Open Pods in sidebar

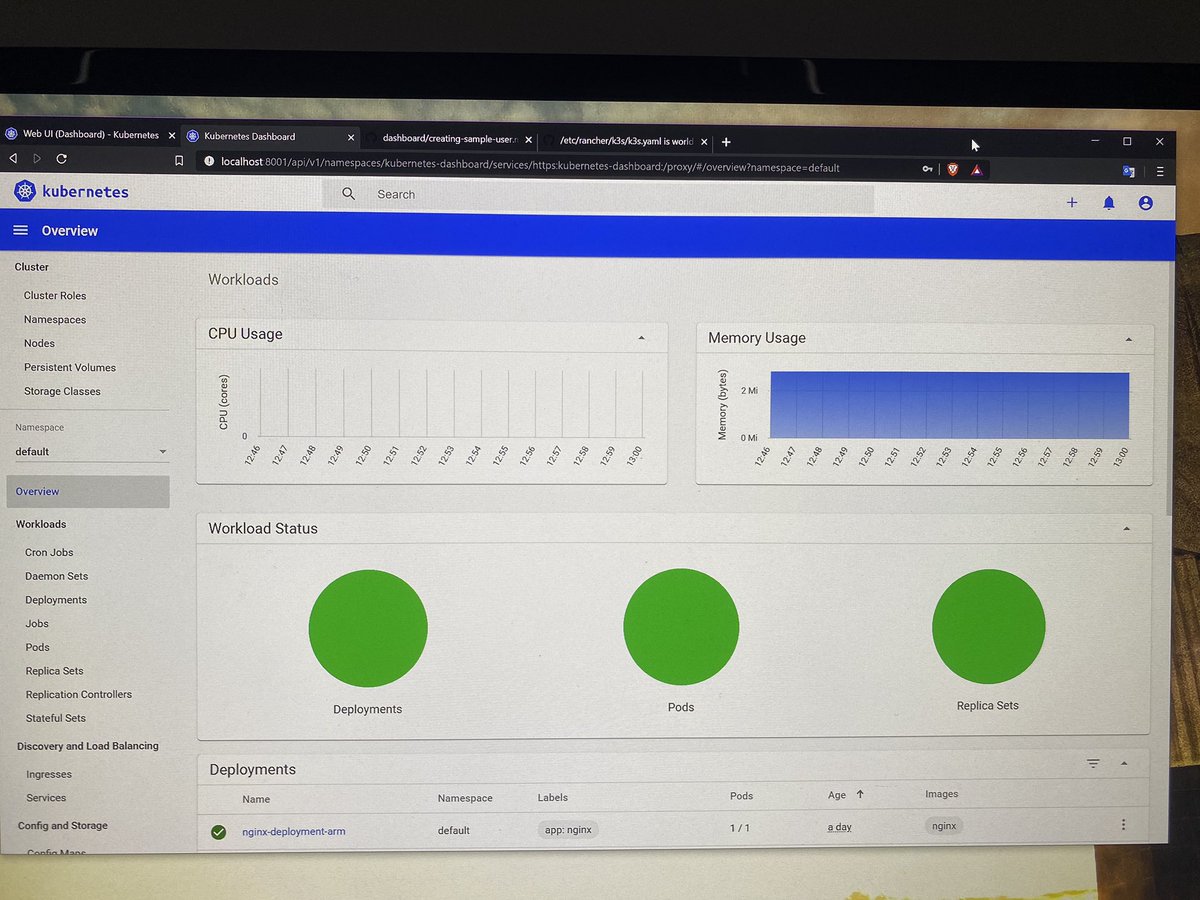(x=37, y=648)
